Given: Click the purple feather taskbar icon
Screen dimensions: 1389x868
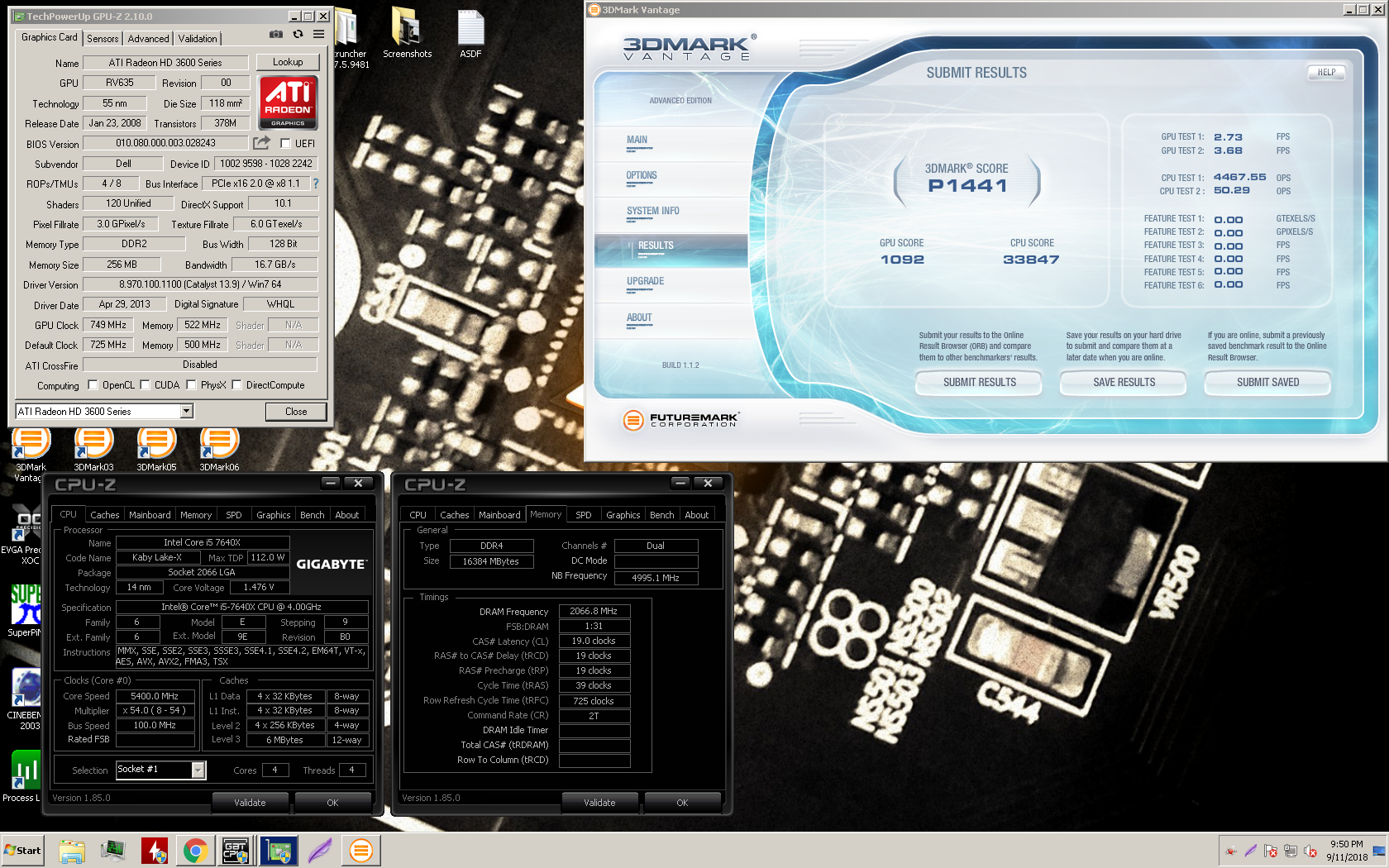Looking at the screenshot, I should (x=320, y=851).
